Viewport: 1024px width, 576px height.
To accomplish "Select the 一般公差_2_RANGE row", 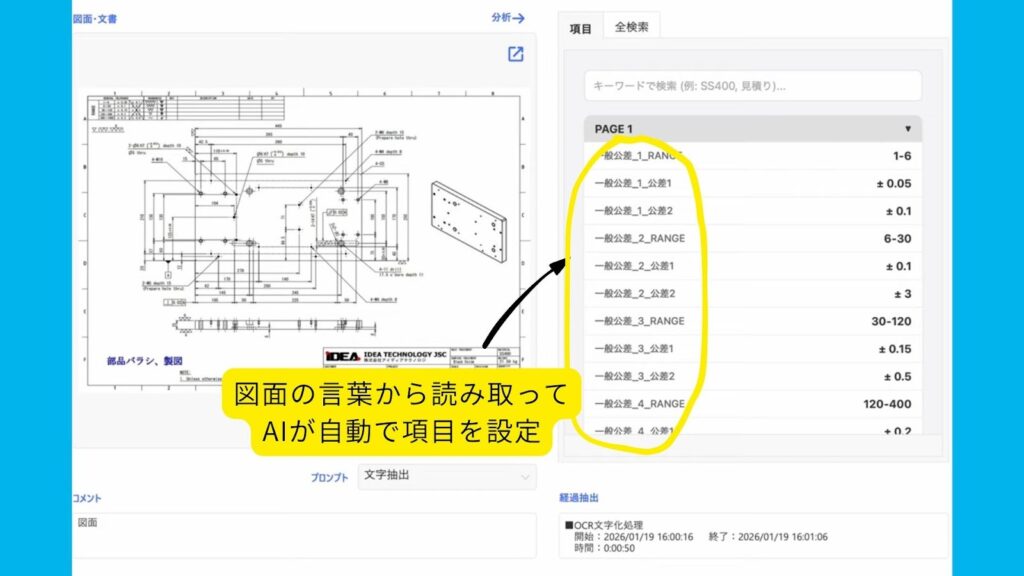I will [752, 239].
